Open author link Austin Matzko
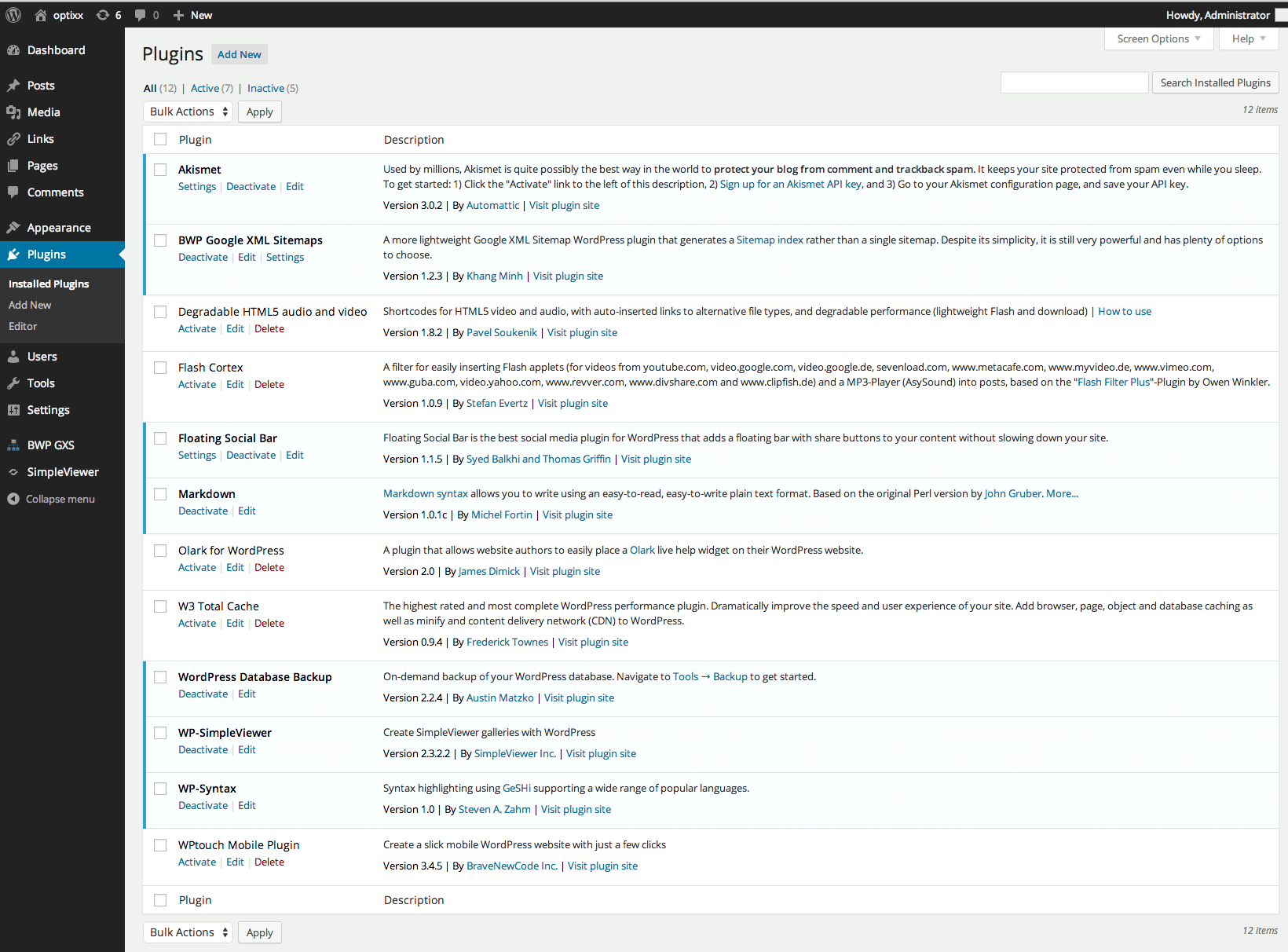The width and height of the screenshot is (1288, 952). click(500, 698)
